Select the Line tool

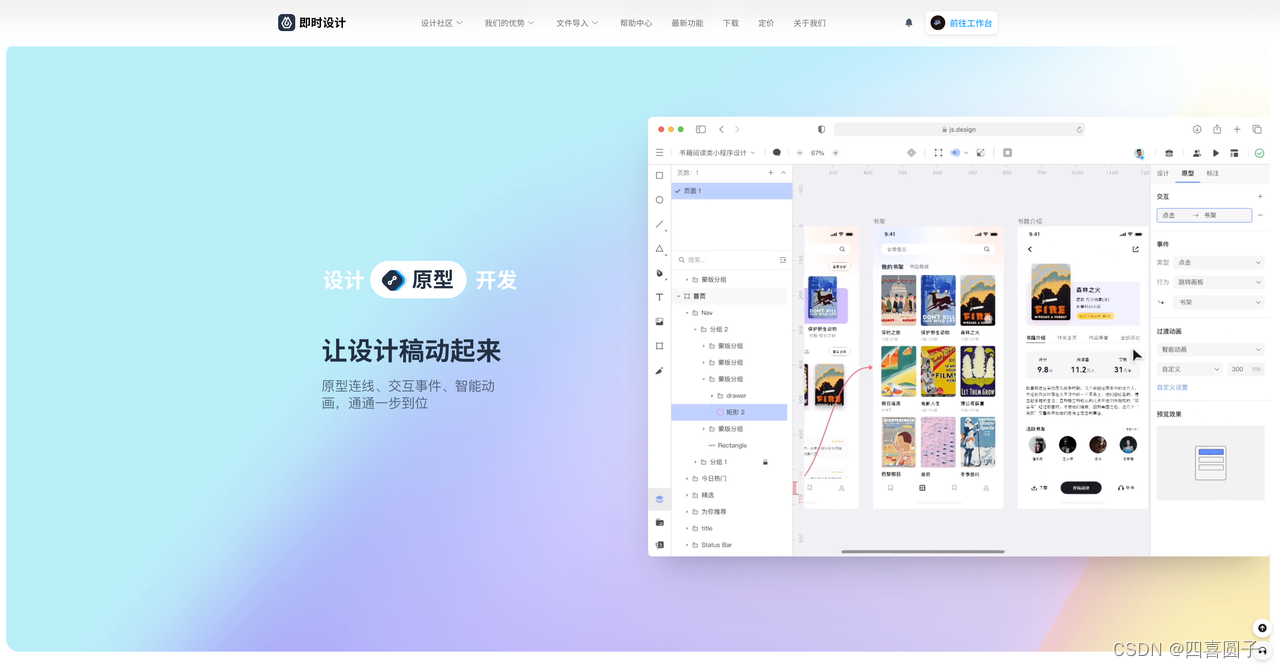pos(659,224)
